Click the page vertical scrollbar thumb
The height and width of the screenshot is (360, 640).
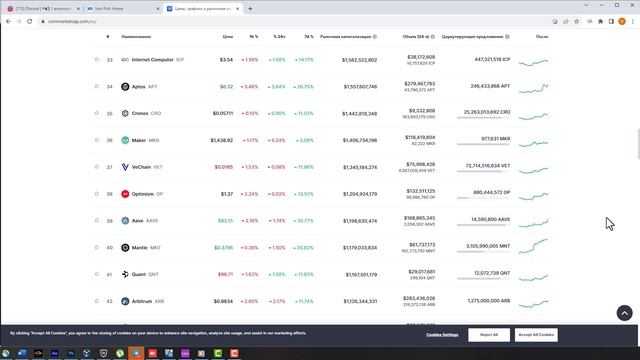(638, 144)
